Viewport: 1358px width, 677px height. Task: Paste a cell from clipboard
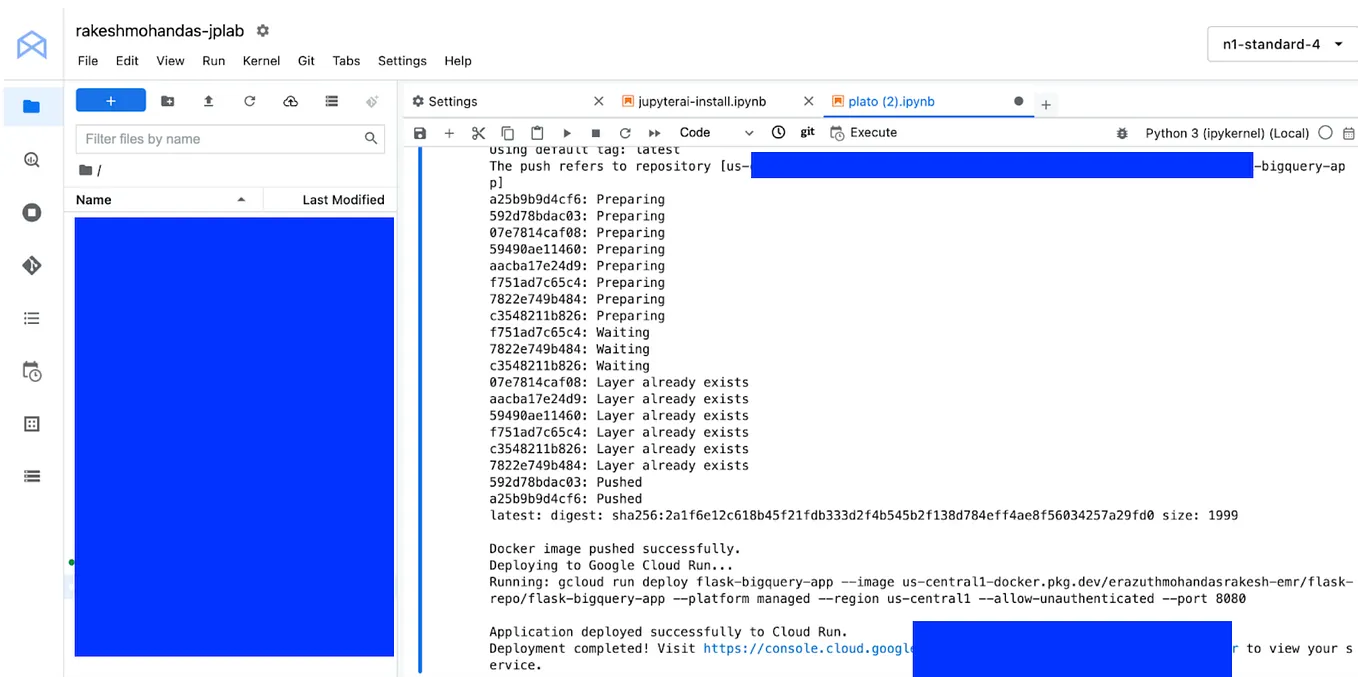(x=536, y=132)
